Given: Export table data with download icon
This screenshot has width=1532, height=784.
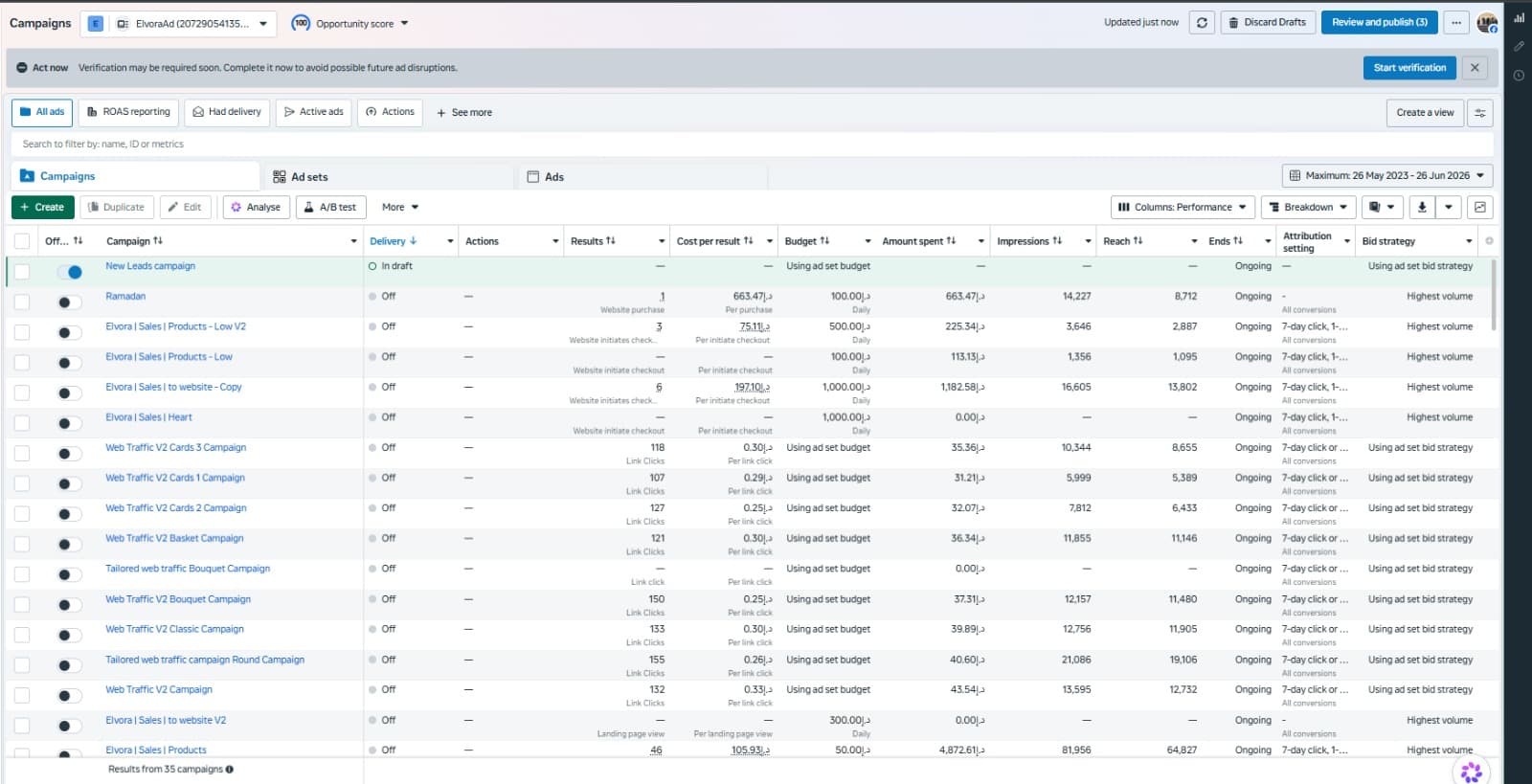Looking at the screenshot, I should 1422,207.
